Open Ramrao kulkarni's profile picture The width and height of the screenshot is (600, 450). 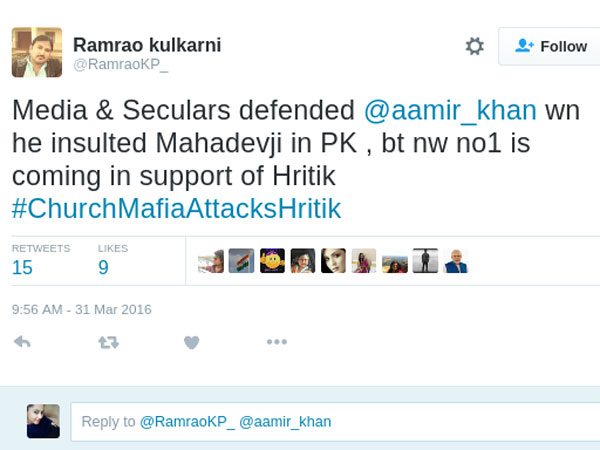click(37, 52)
